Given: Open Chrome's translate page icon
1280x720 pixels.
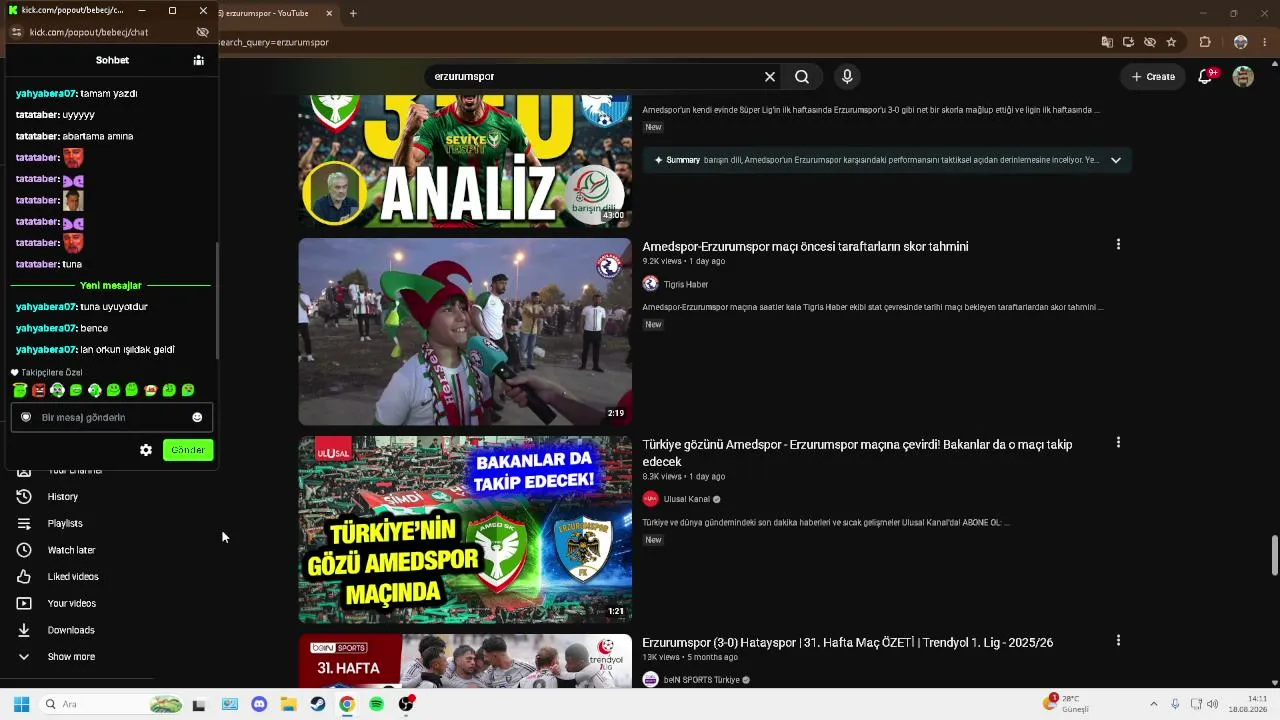Looking at the screenshot, I should [x=1107, y=42].
